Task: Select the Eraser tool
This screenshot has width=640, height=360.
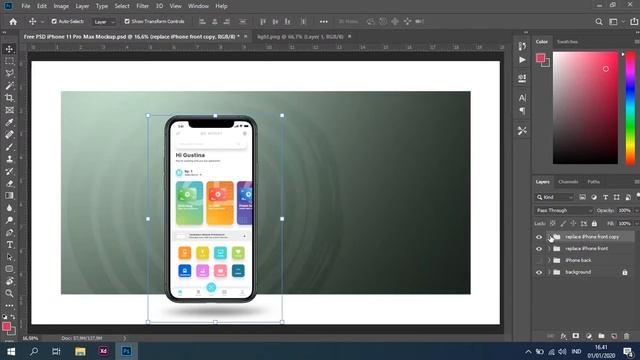Action: 9,184
